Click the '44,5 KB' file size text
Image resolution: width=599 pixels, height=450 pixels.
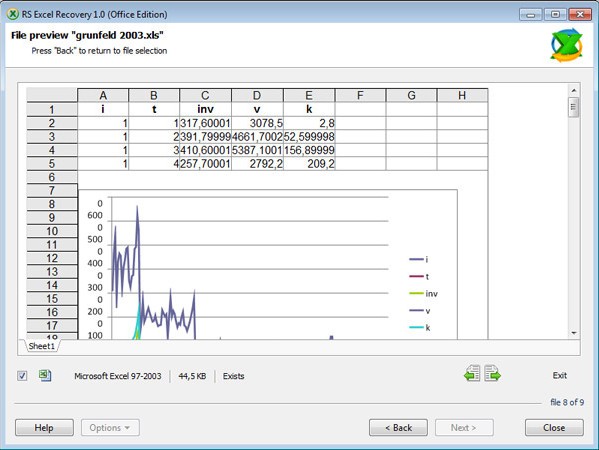192,376
